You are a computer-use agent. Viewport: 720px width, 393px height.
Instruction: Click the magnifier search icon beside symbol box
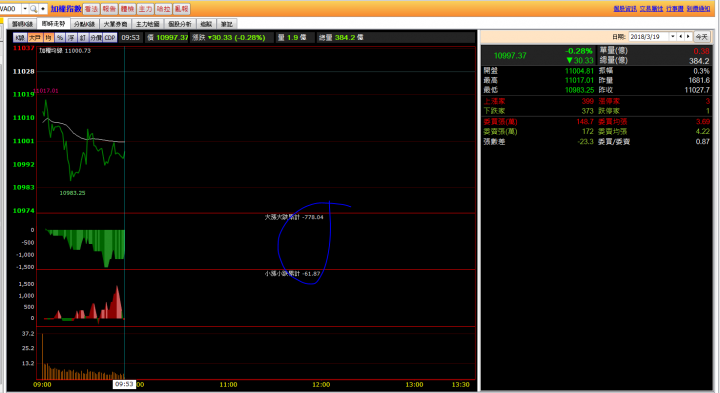(x=34, y=9)
